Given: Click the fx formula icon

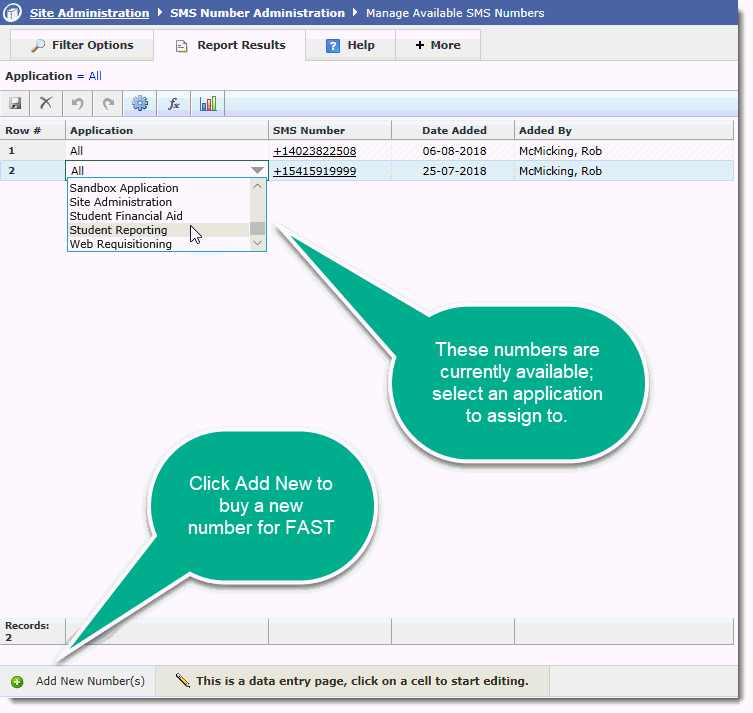Looking at the screenshot, I should pos(173,103).
